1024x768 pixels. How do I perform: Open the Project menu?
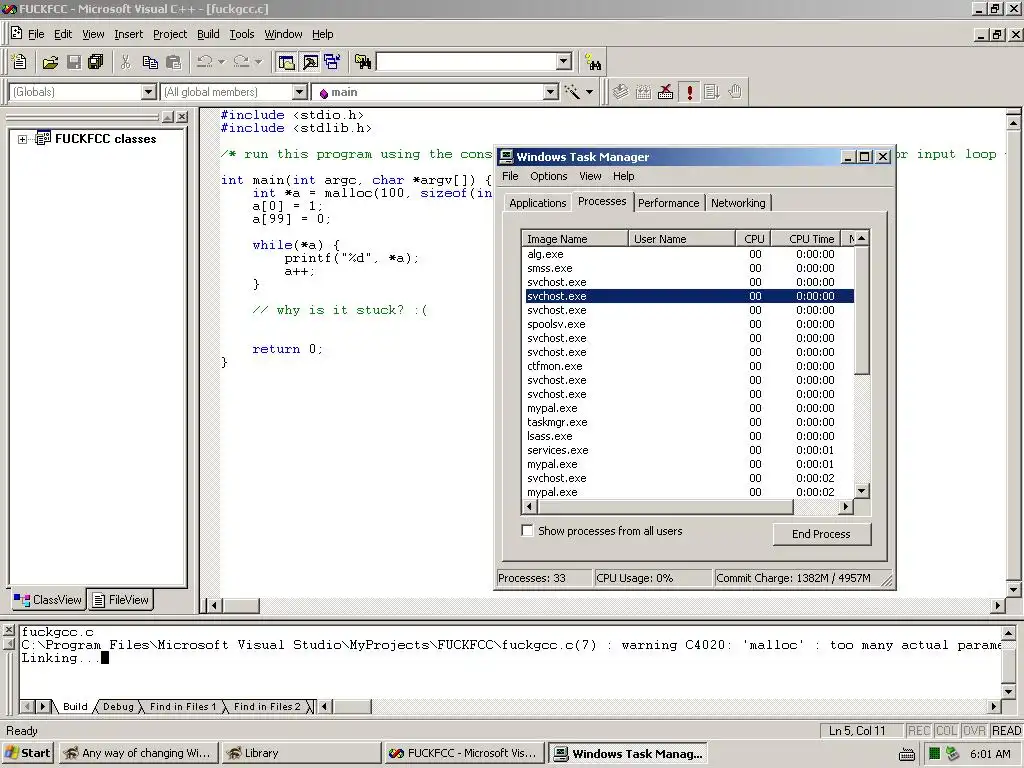coord(170,34)
